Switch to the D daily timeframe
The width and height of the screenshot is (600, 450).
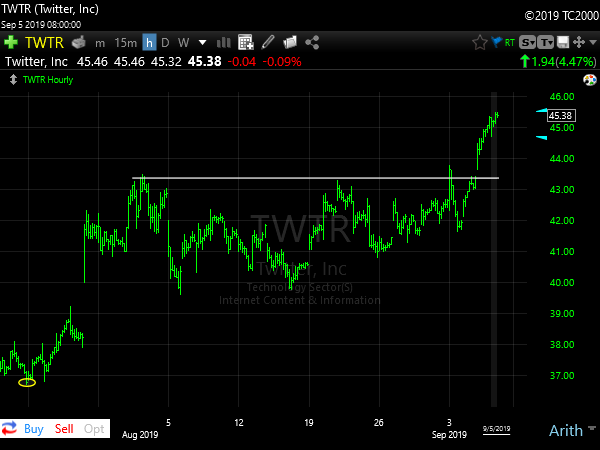pyautogui.click(x=165, y=42)
